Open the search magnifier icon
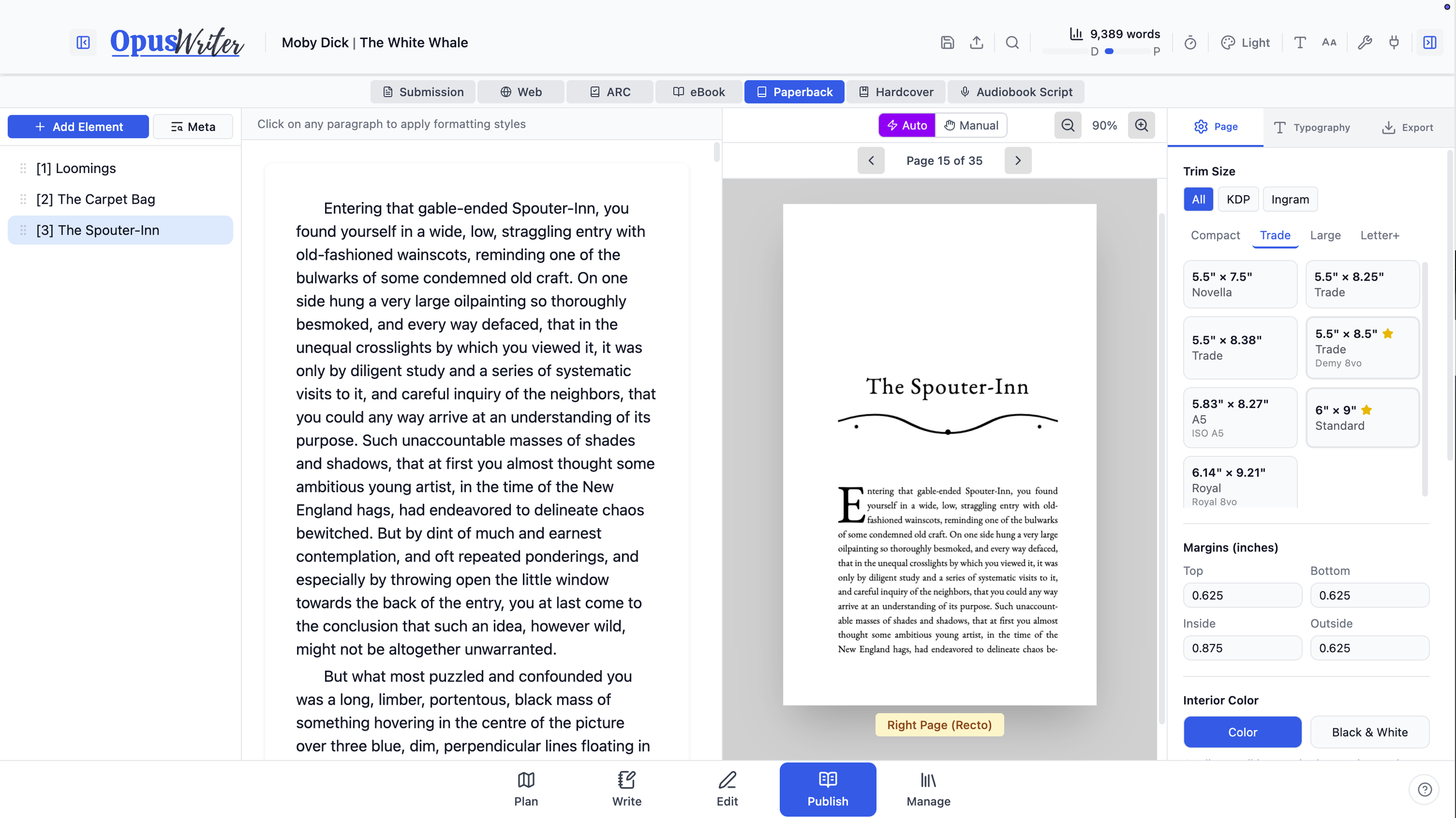The image size is (1456, 818). (x=1012, y=43)
